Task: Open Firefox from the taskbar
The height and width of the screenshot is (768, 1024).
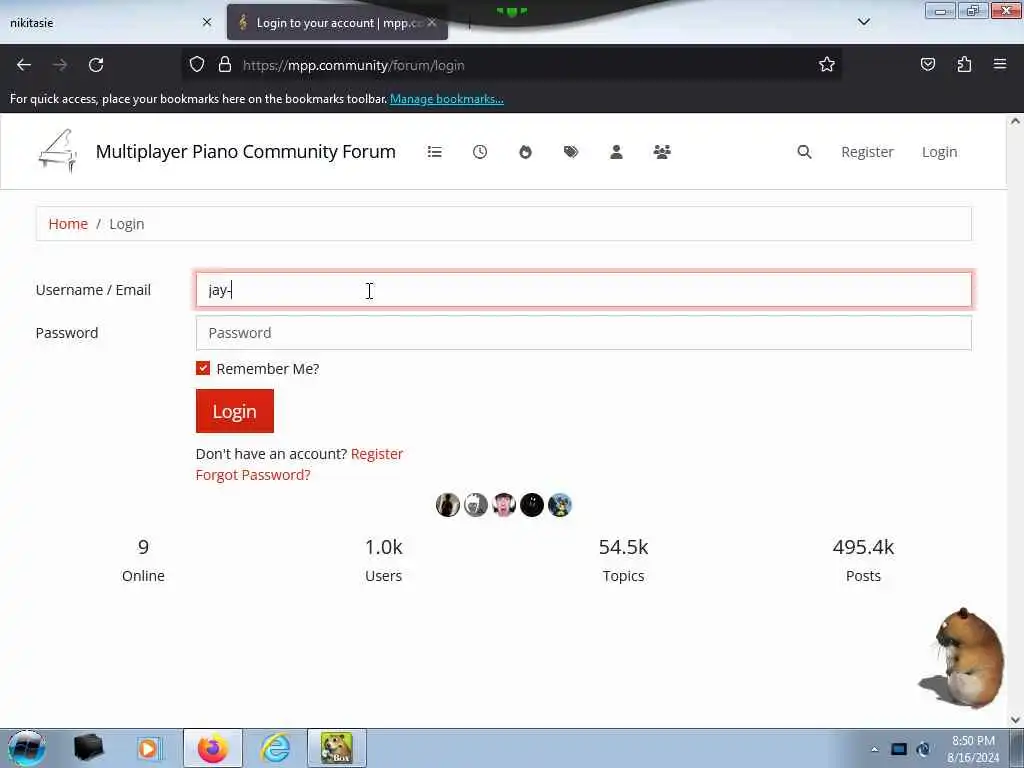Action: (213, 748)
